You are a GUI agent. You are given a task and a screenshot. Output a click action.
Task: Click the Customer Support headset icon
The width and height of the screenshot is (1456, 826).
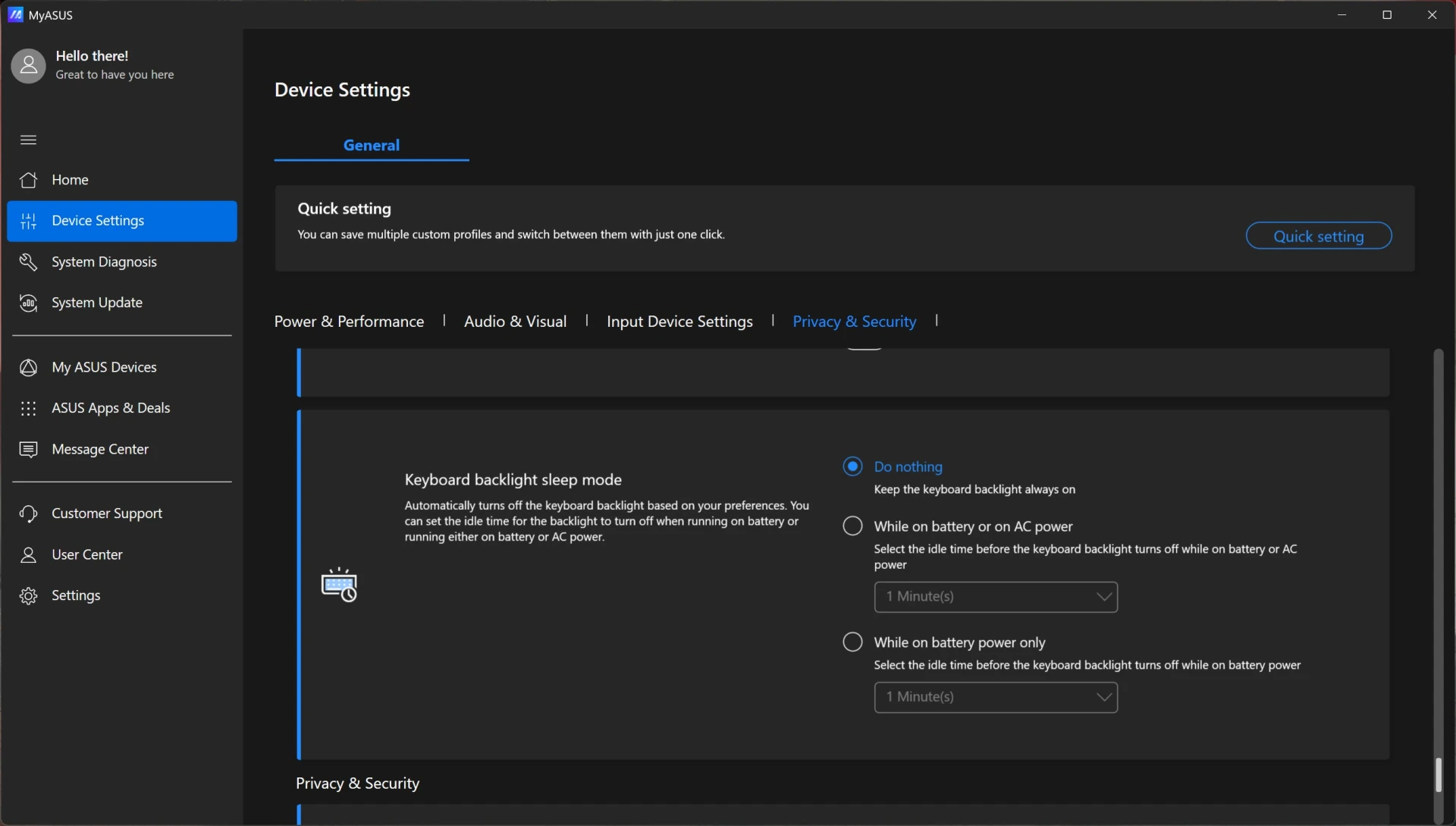tap(28, 514)
